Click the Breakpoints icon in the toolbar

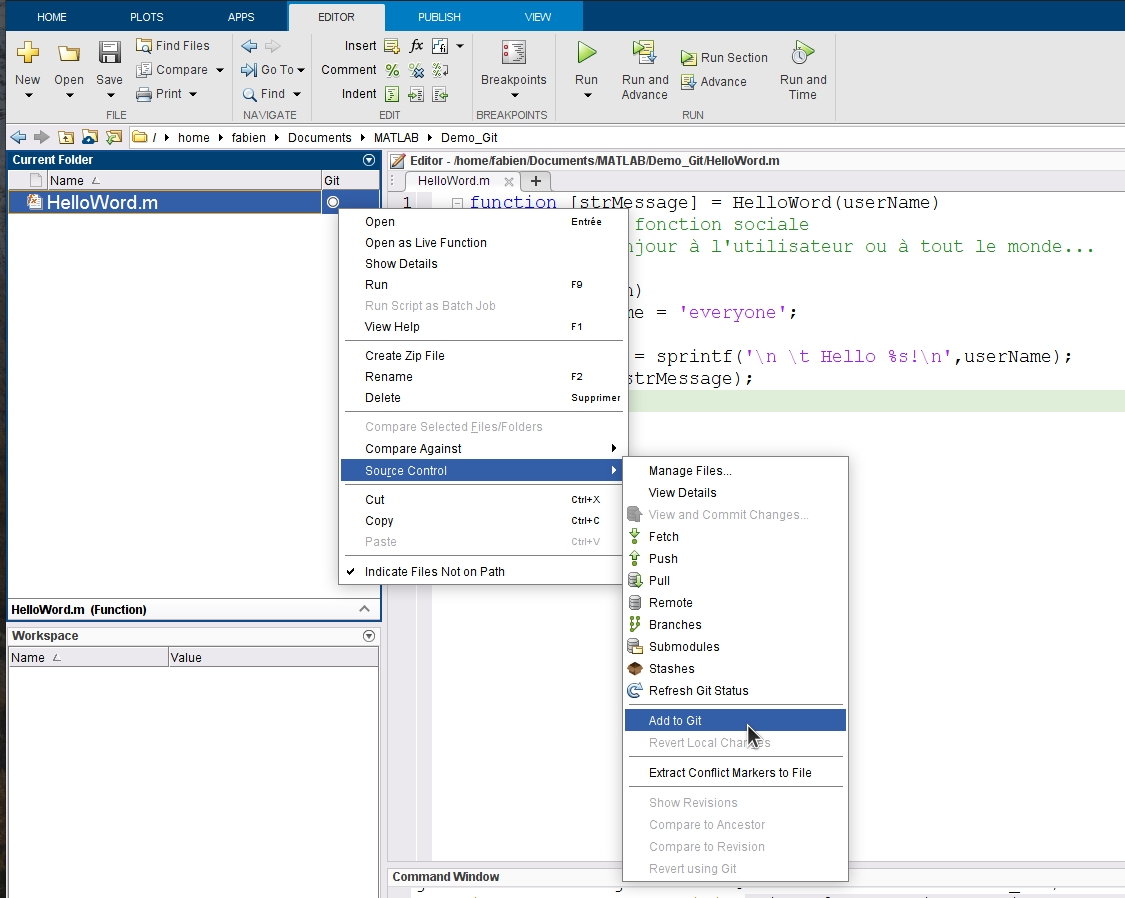(x=514, y=54)
